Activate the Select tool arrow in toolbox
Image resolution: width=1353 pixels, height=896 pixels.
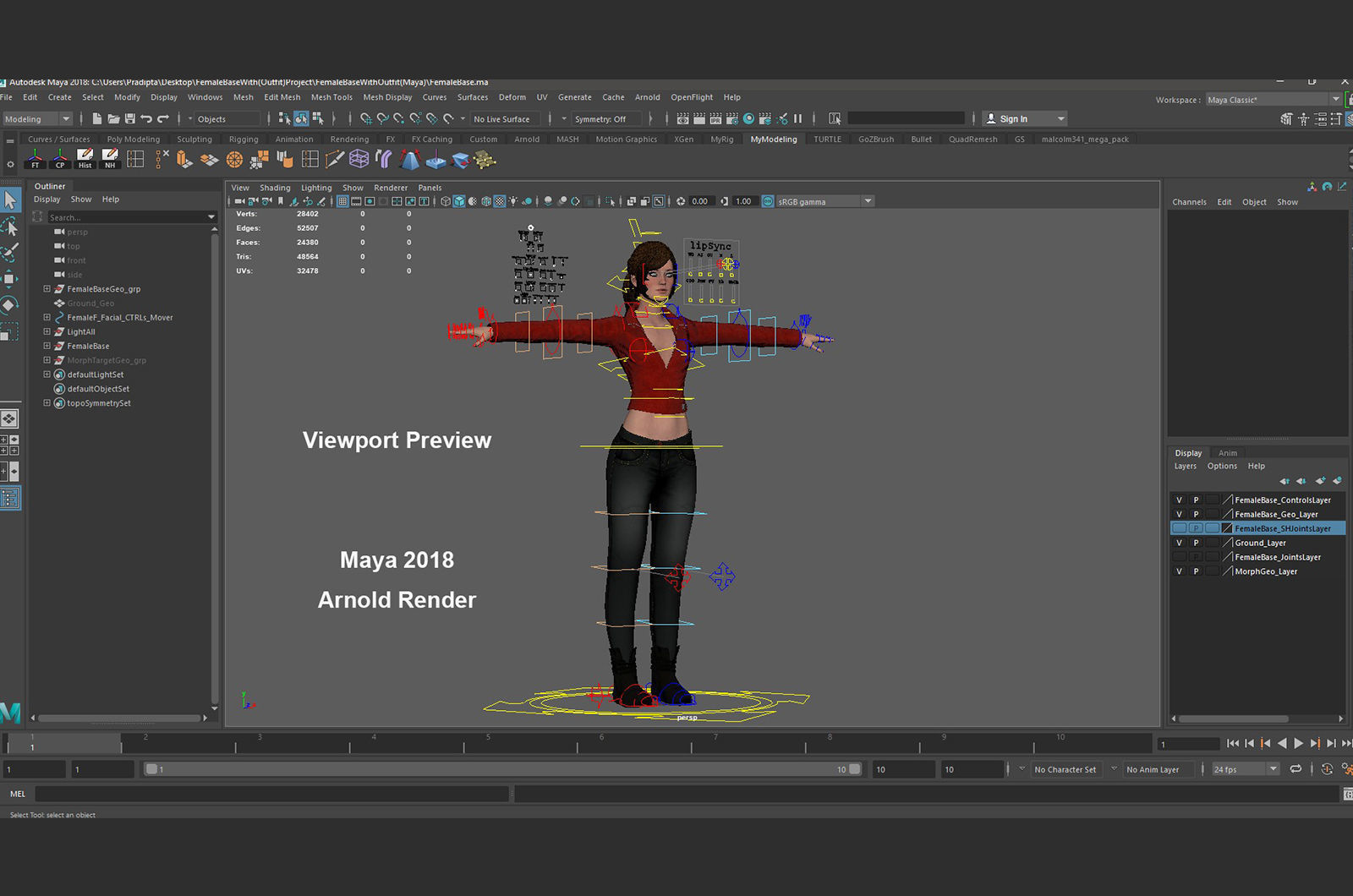point(10,199)
